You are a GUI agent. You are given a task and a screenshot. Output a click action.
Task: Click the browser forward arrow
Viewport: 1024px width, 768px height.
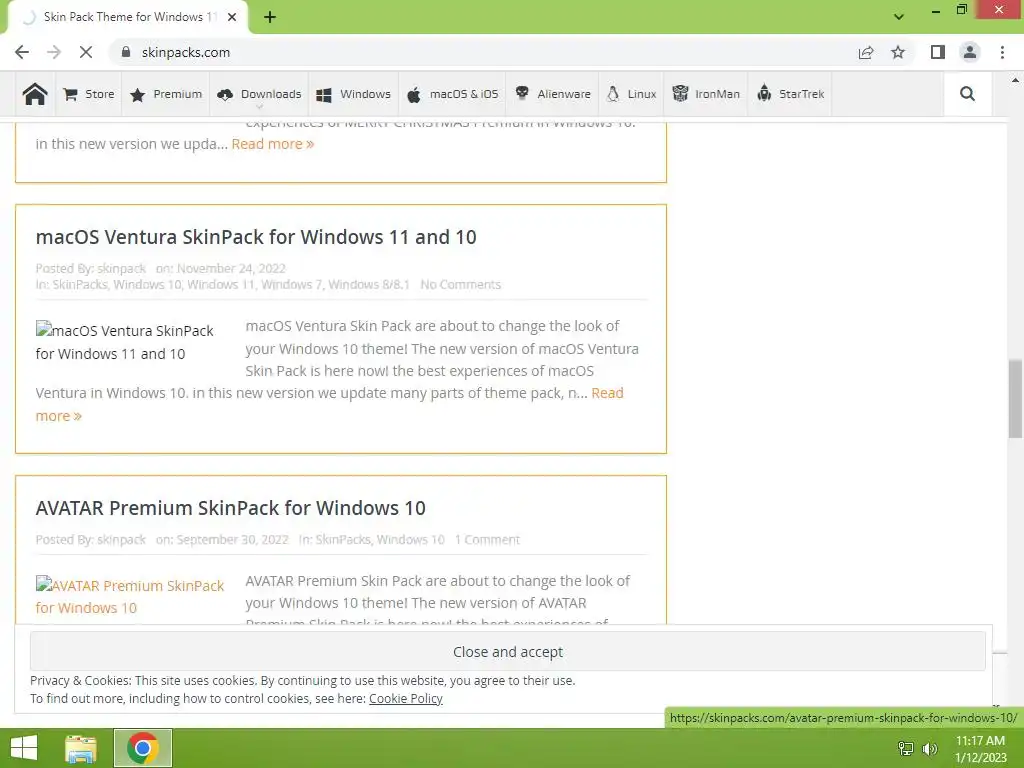(x=54, y=52)
